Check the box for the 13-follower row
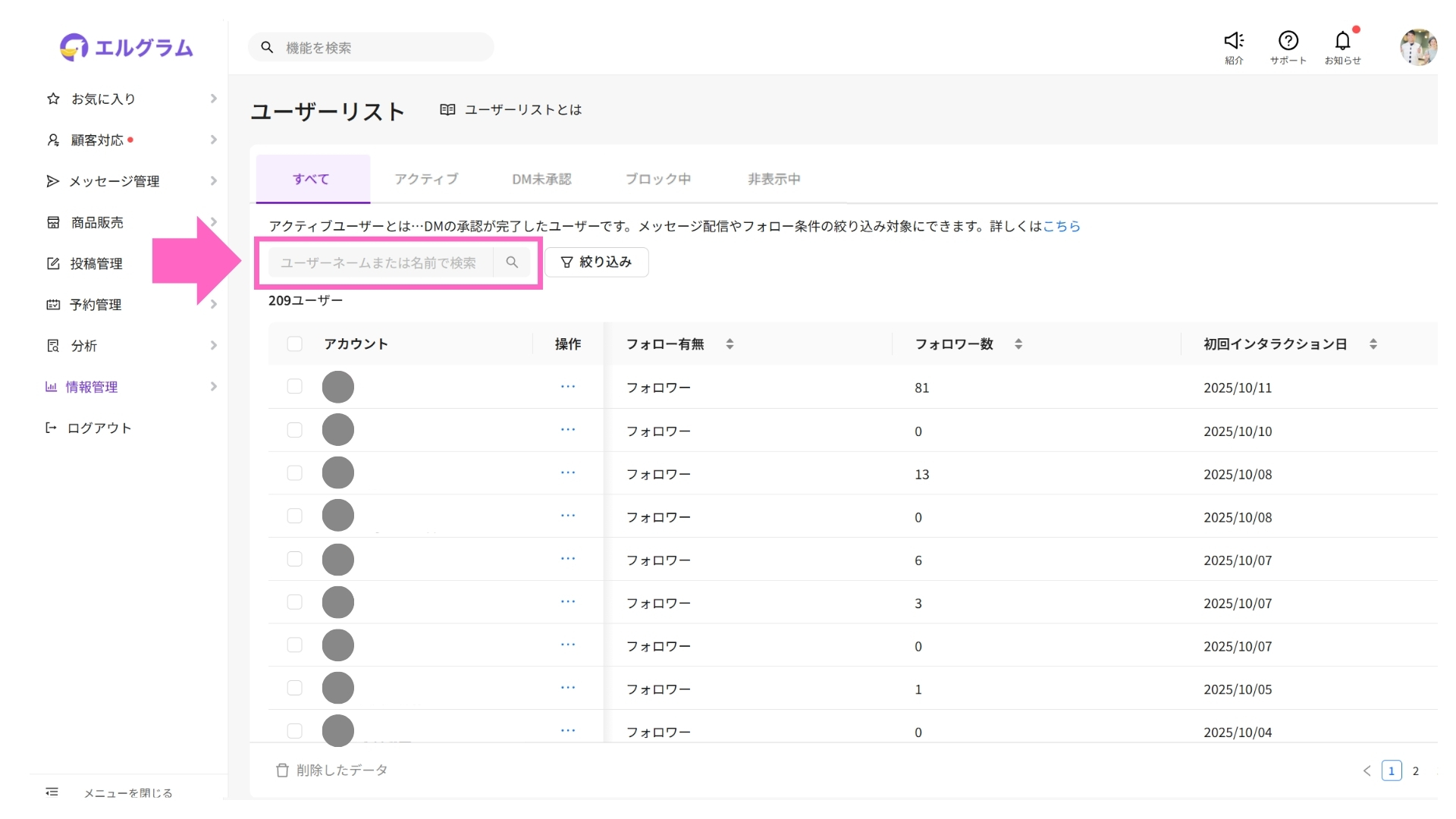1456x819 pixels. click(x=295, y=473)
